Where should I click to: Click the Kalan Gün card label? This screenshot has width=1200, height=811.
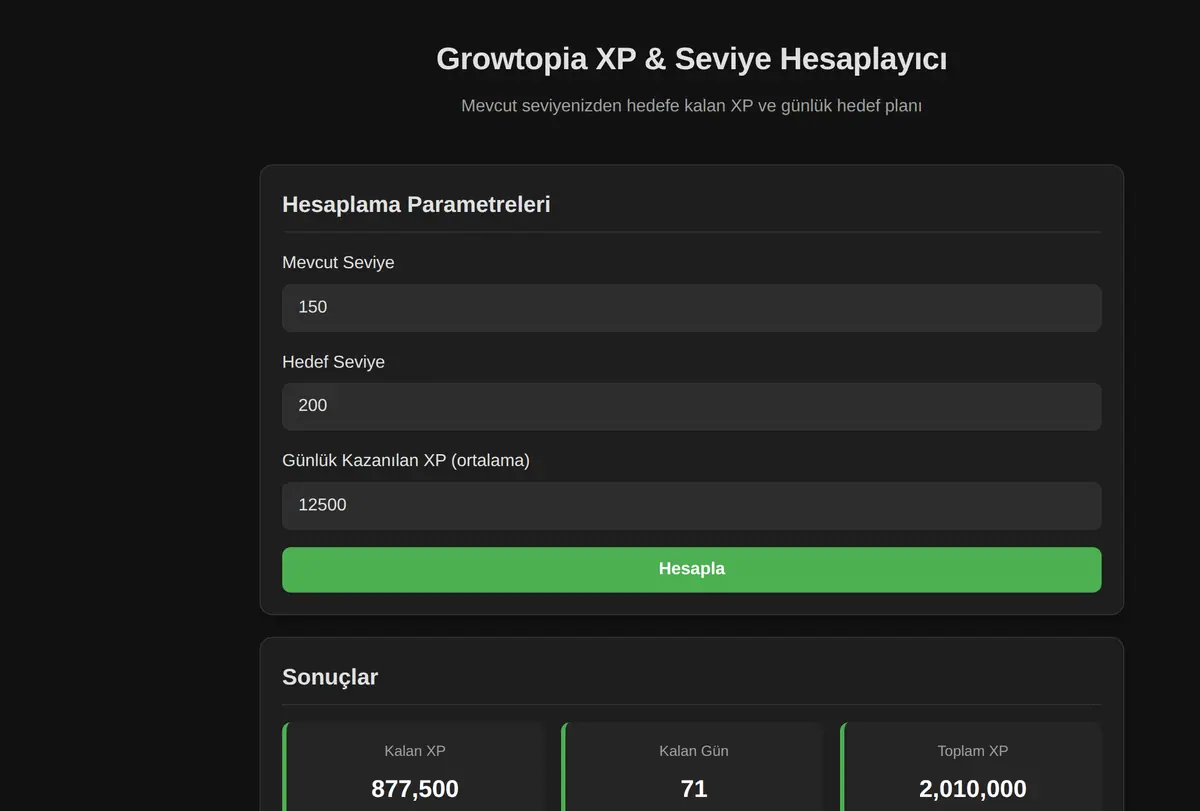coord(694,751)
